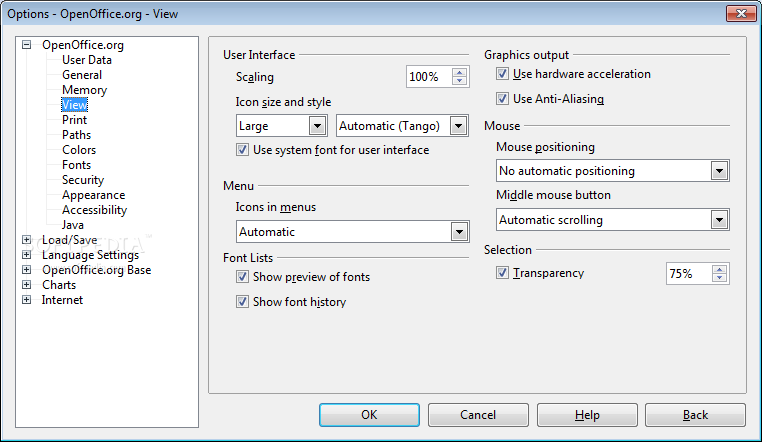Collapse the OpenOffice.org tree node
Screen dimensions: 762x442
(x=27, y=45)
